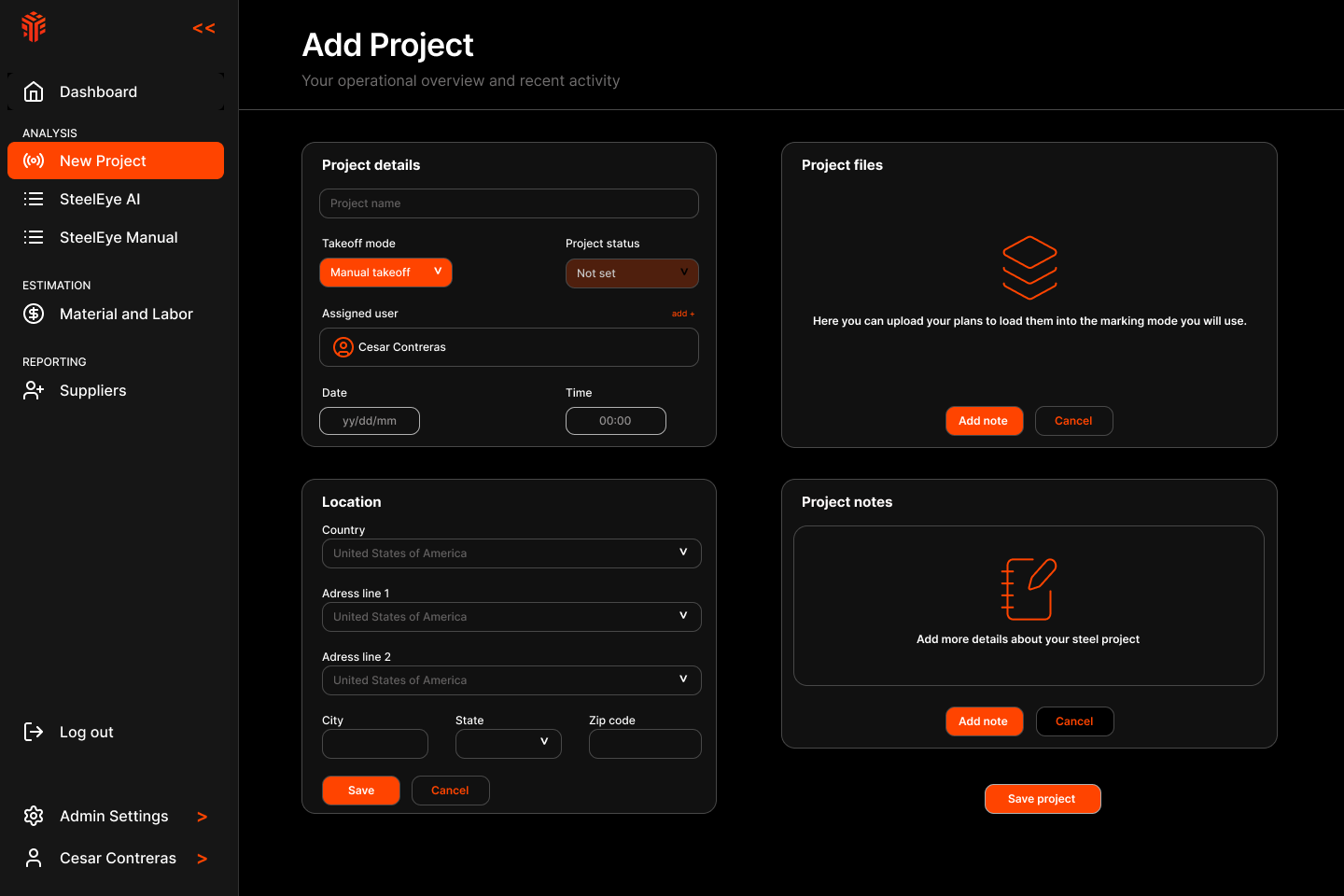Open the Cesar Contreras profile menu
The height and width of the screenshot is (896, 1344).
[118, 858]
